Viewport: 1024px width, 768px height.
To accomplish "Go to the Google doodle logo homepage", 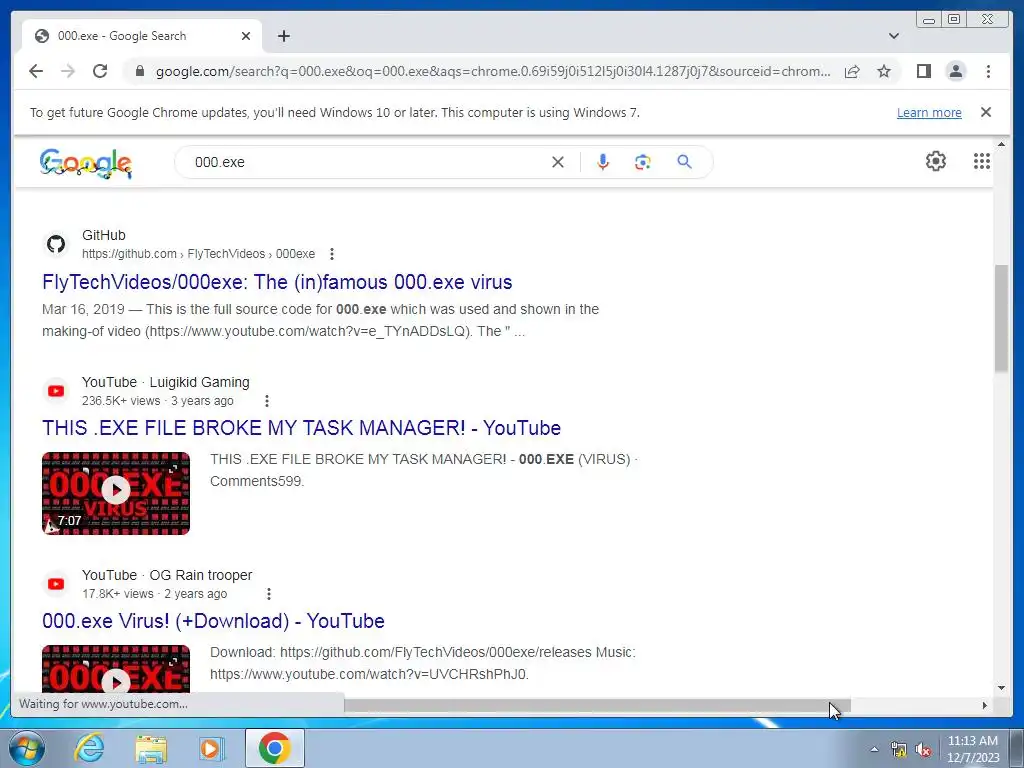I will tap(86, 163).
